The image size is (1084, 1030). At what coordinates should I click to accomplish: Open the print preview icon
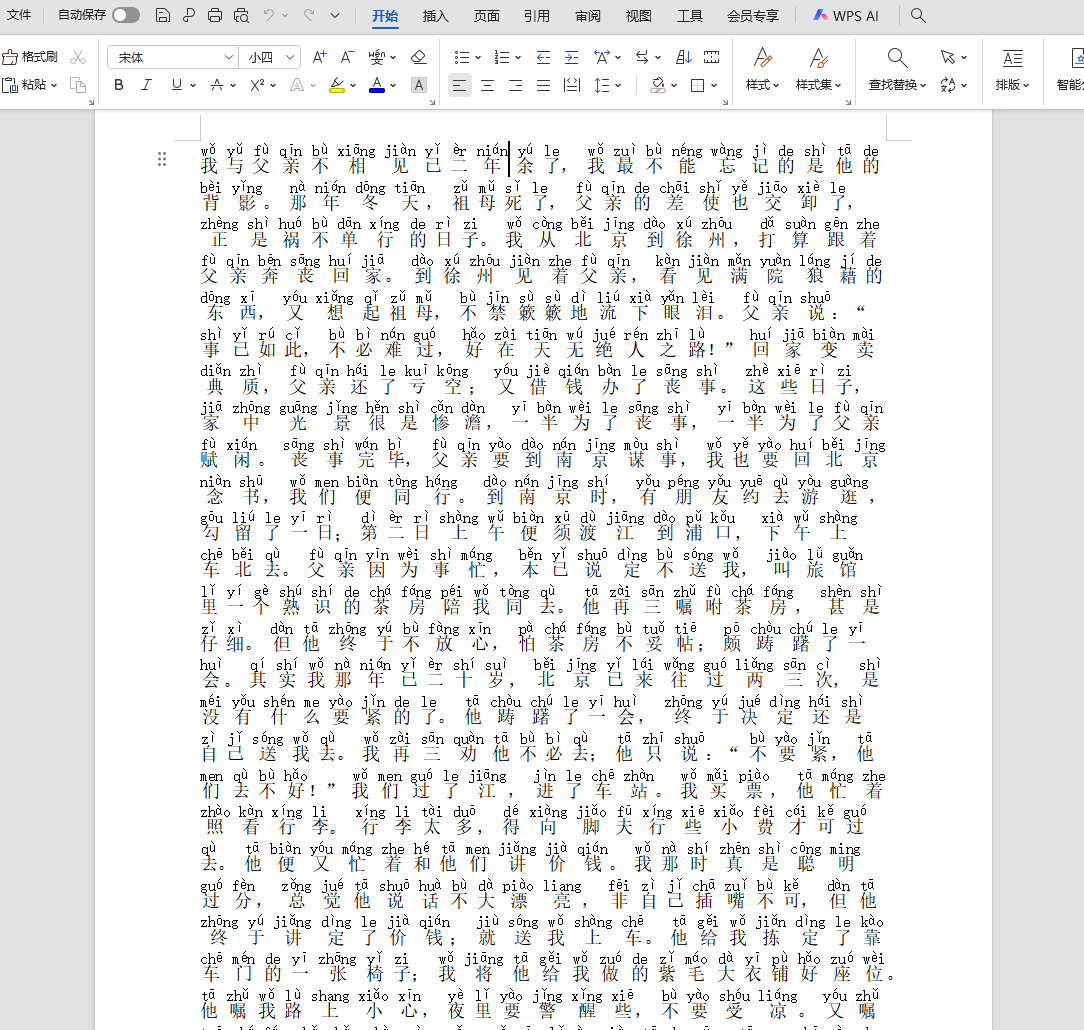(x=241, y=15)
